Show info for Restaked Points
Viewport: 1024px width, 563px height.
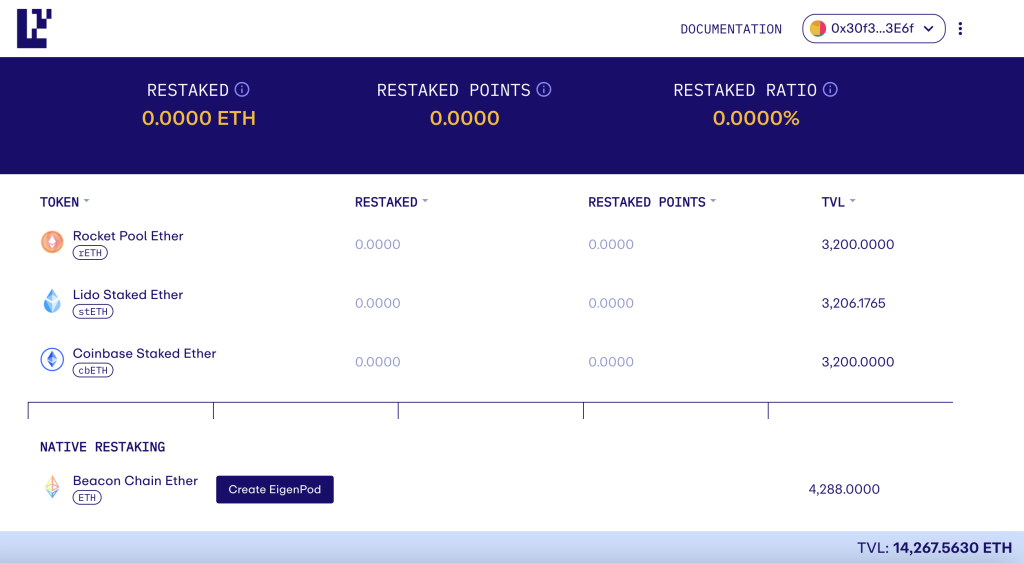click(544, 89)
